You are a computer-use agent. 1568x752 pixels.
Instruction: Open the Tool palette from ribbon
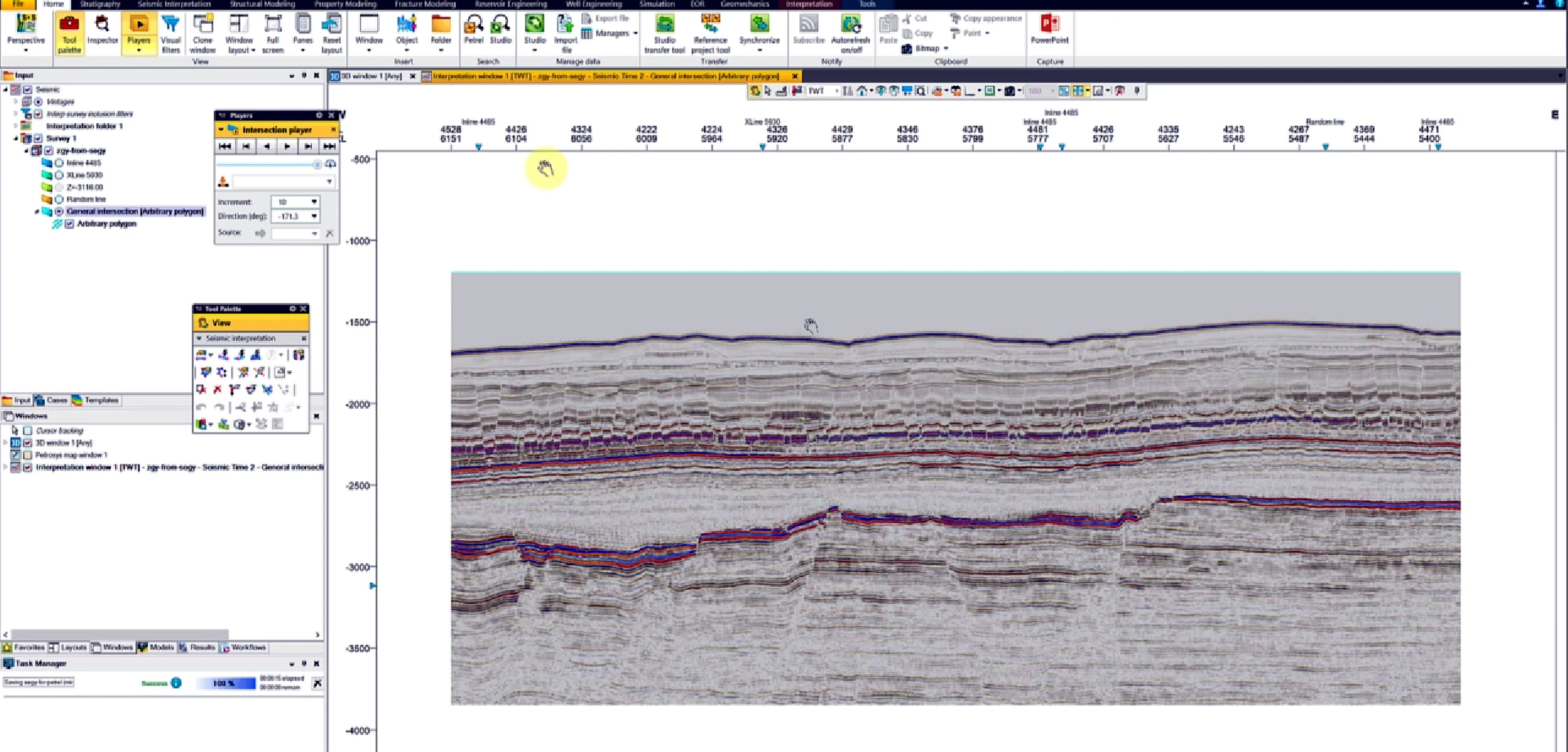[69, 34]
